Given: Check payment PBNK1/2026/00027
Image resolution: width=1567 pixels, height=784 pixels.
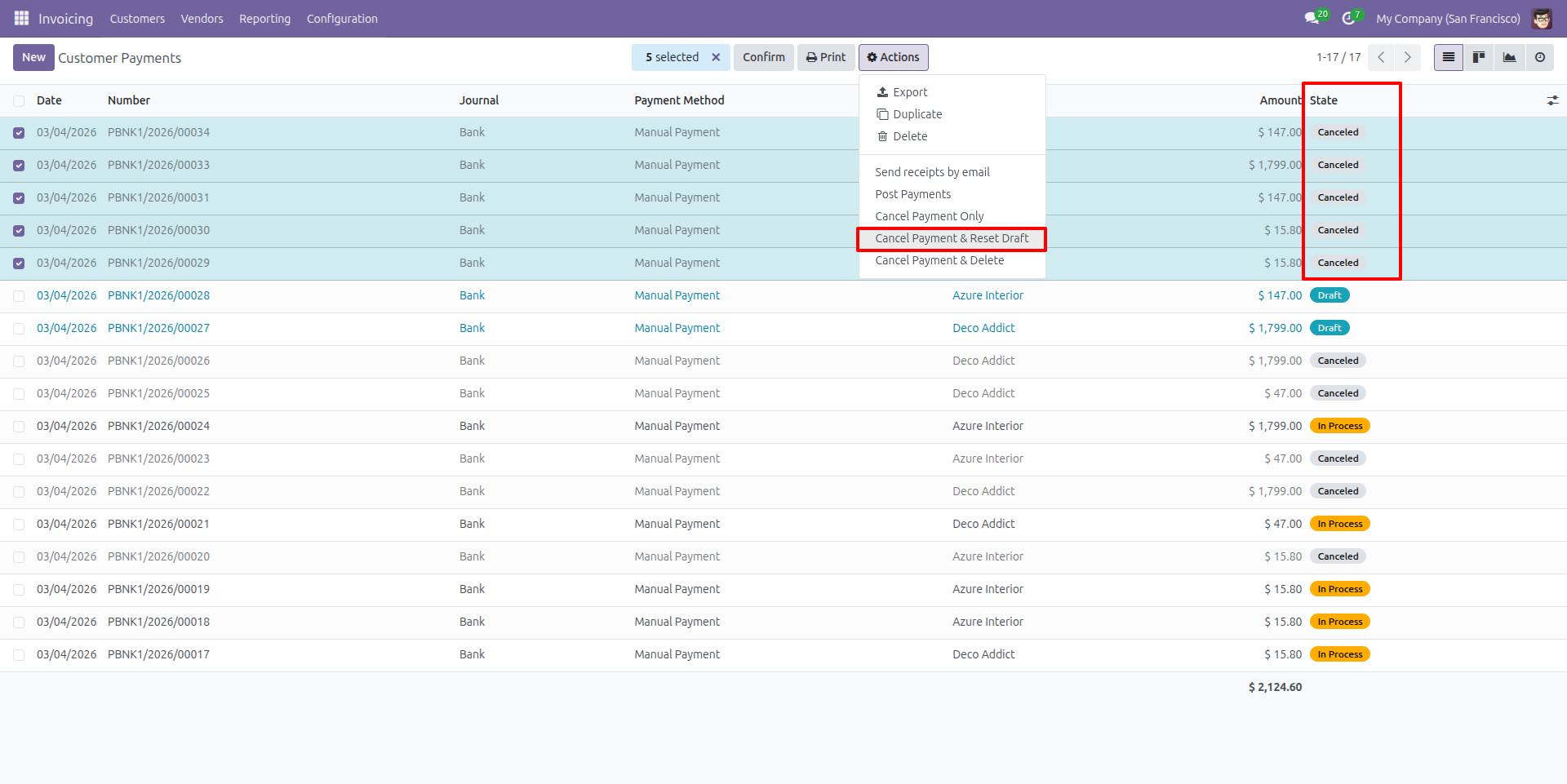Looking at the screenshot, I should (19, 329).
